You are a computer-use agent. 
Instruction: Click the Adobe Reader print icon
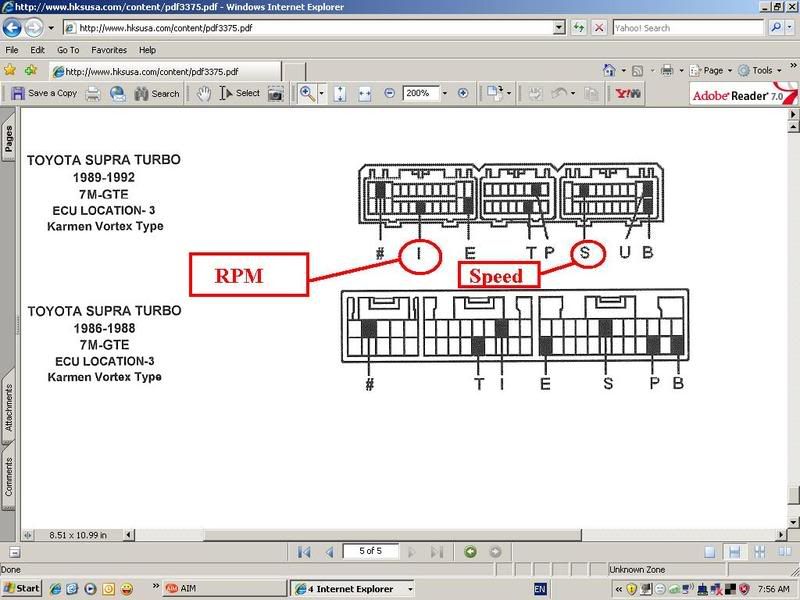pyautogui.click(x=92, y=93)
